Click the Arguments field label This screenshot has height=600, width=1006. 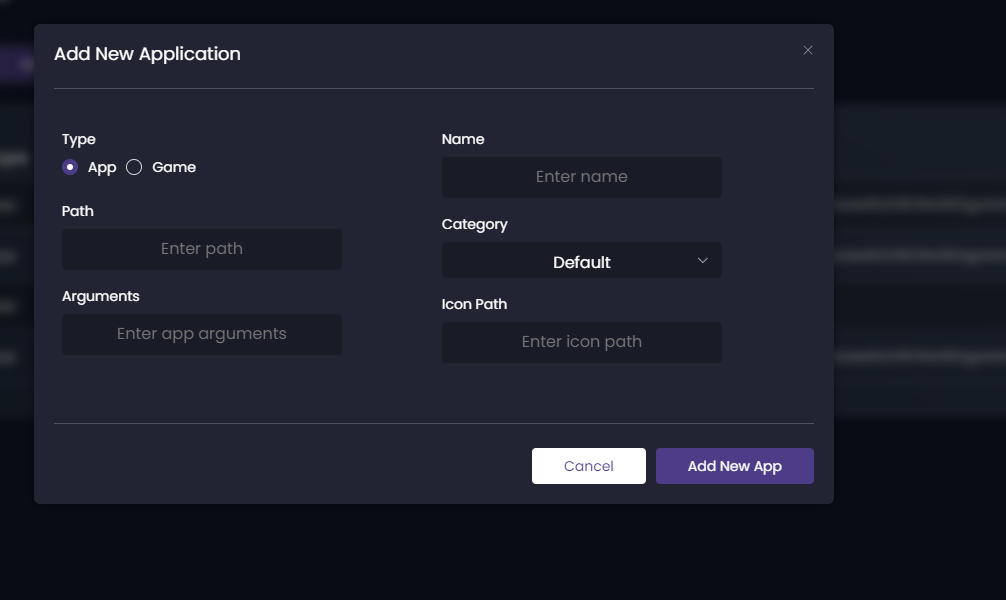tap(101, 296)
